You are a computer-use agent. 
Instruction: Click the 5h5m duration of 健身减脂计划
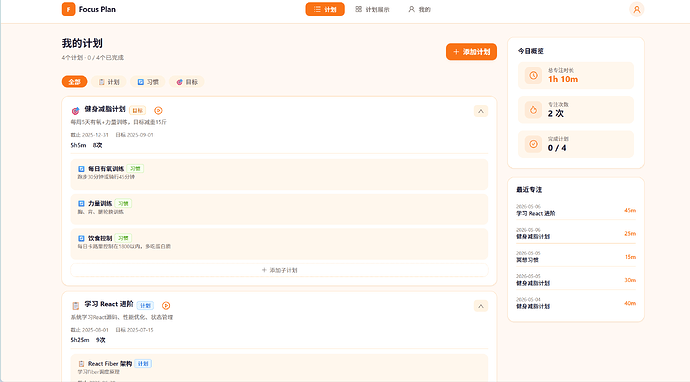78,145
